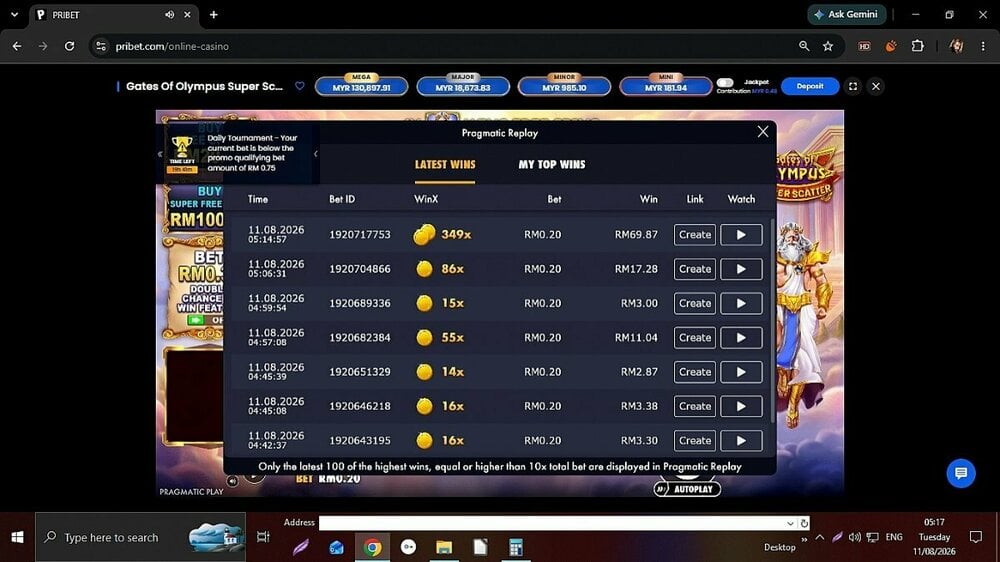Image resolution: width=1000 pixels, height=562 pixels.
Task: Start AUTOPLAY in the game
Action: point(687,489)
